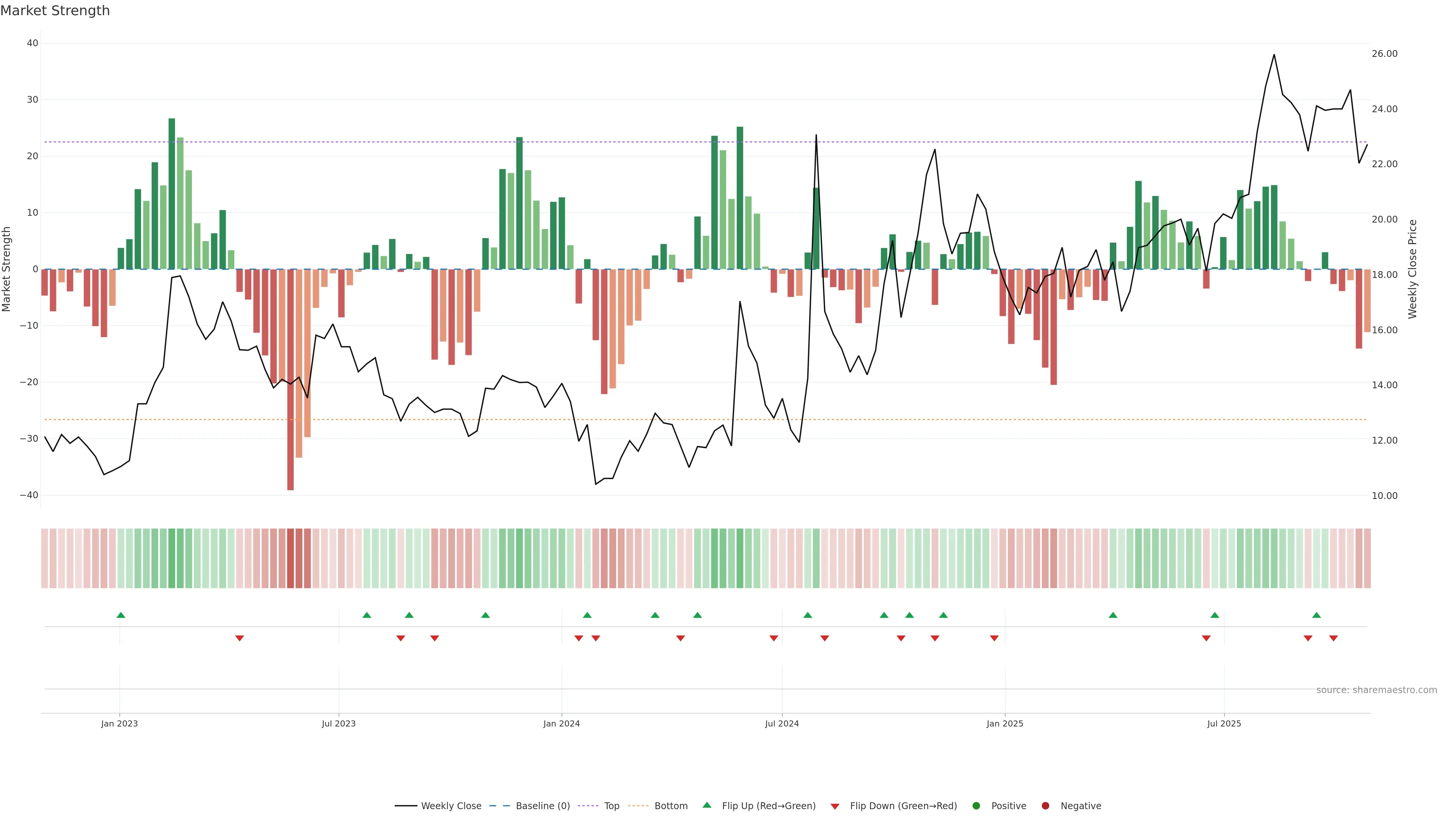Click the dark red Negative circle legend icon

tap(1045, 805)
